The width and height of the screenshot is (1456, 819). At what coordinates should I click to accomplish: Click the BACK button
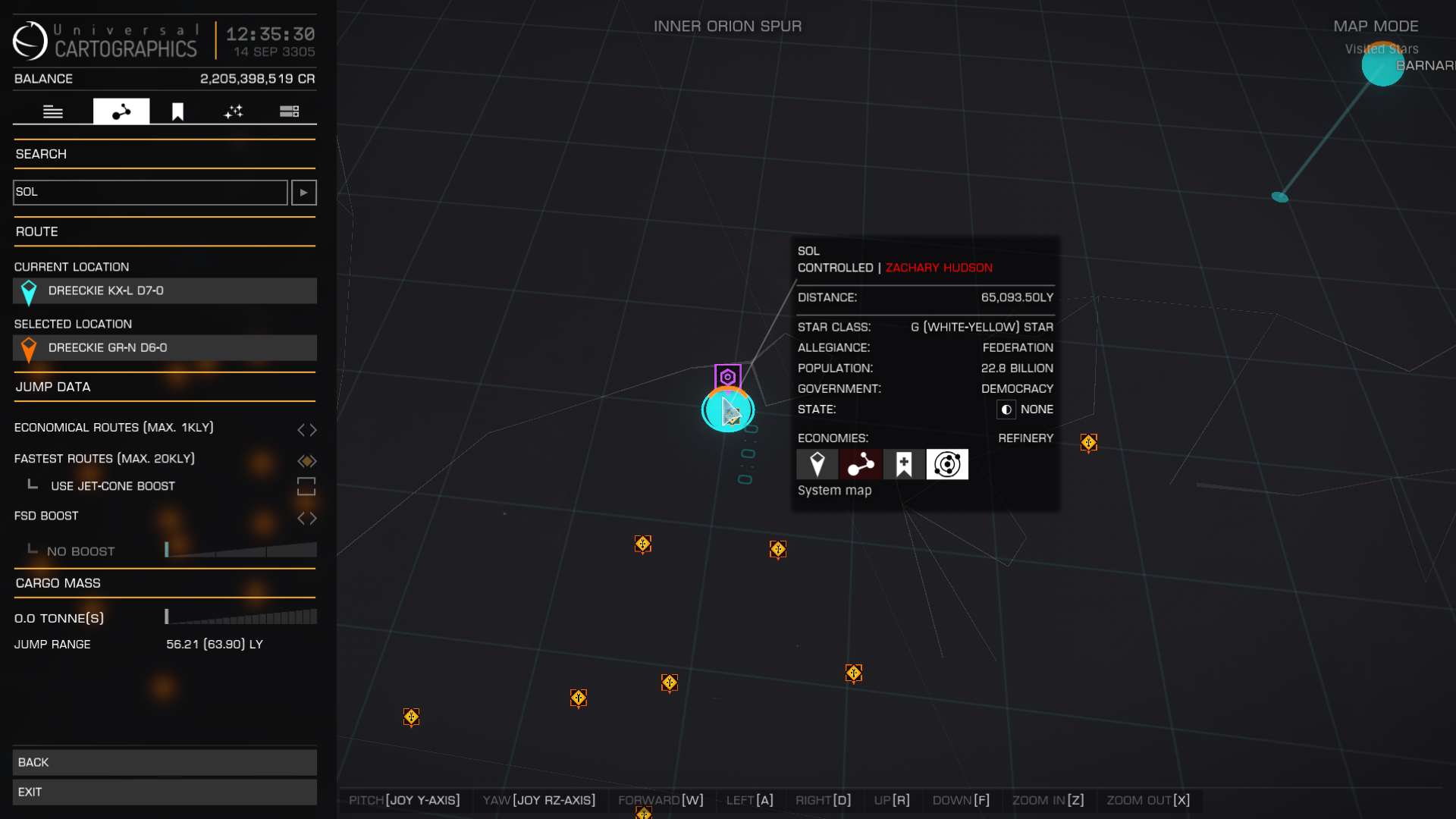click(x=165, y=762)
